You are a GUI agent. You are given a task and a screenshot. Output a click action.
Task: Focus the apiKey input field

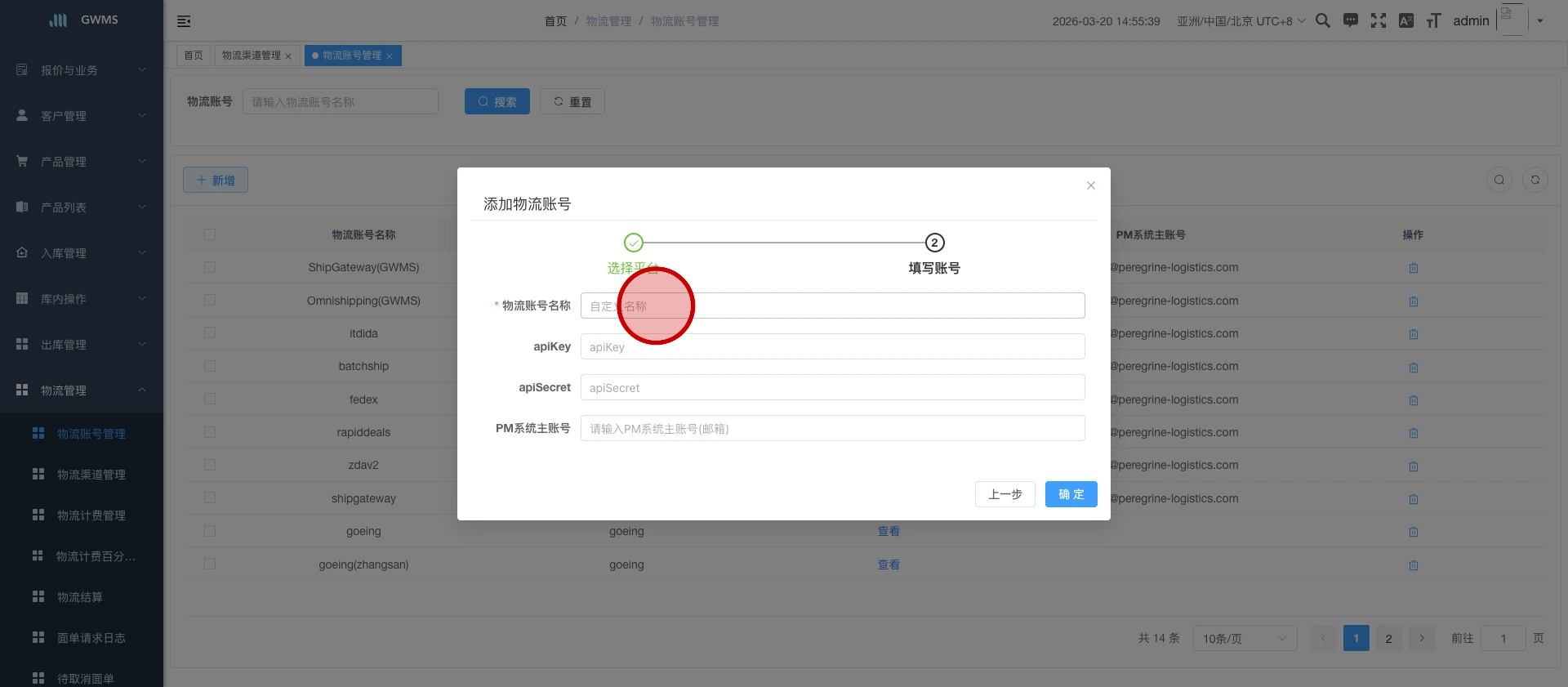tap(833, 346)
